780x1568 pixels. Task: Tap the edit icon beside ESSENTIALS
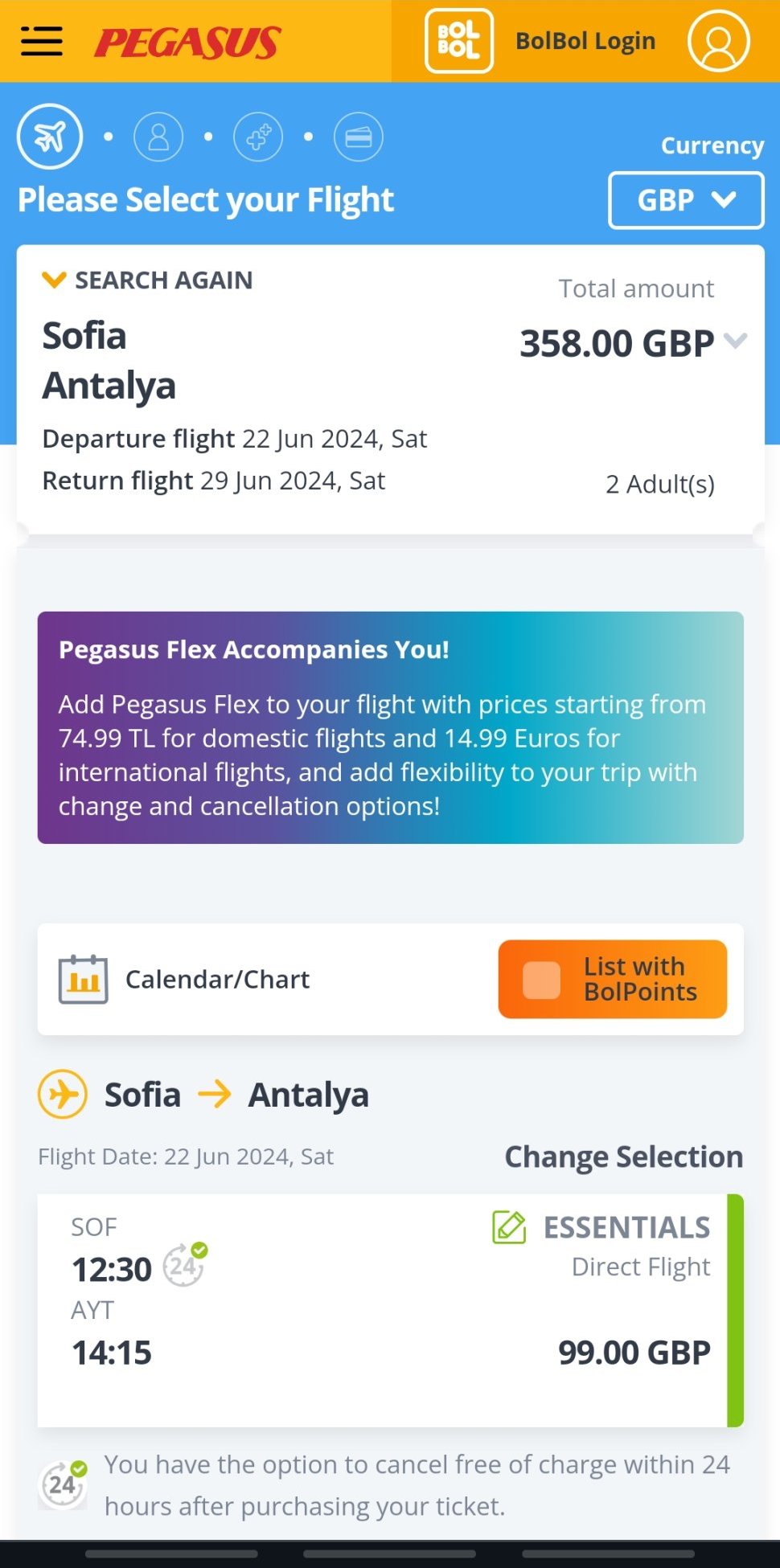(x=509, y=1227)
